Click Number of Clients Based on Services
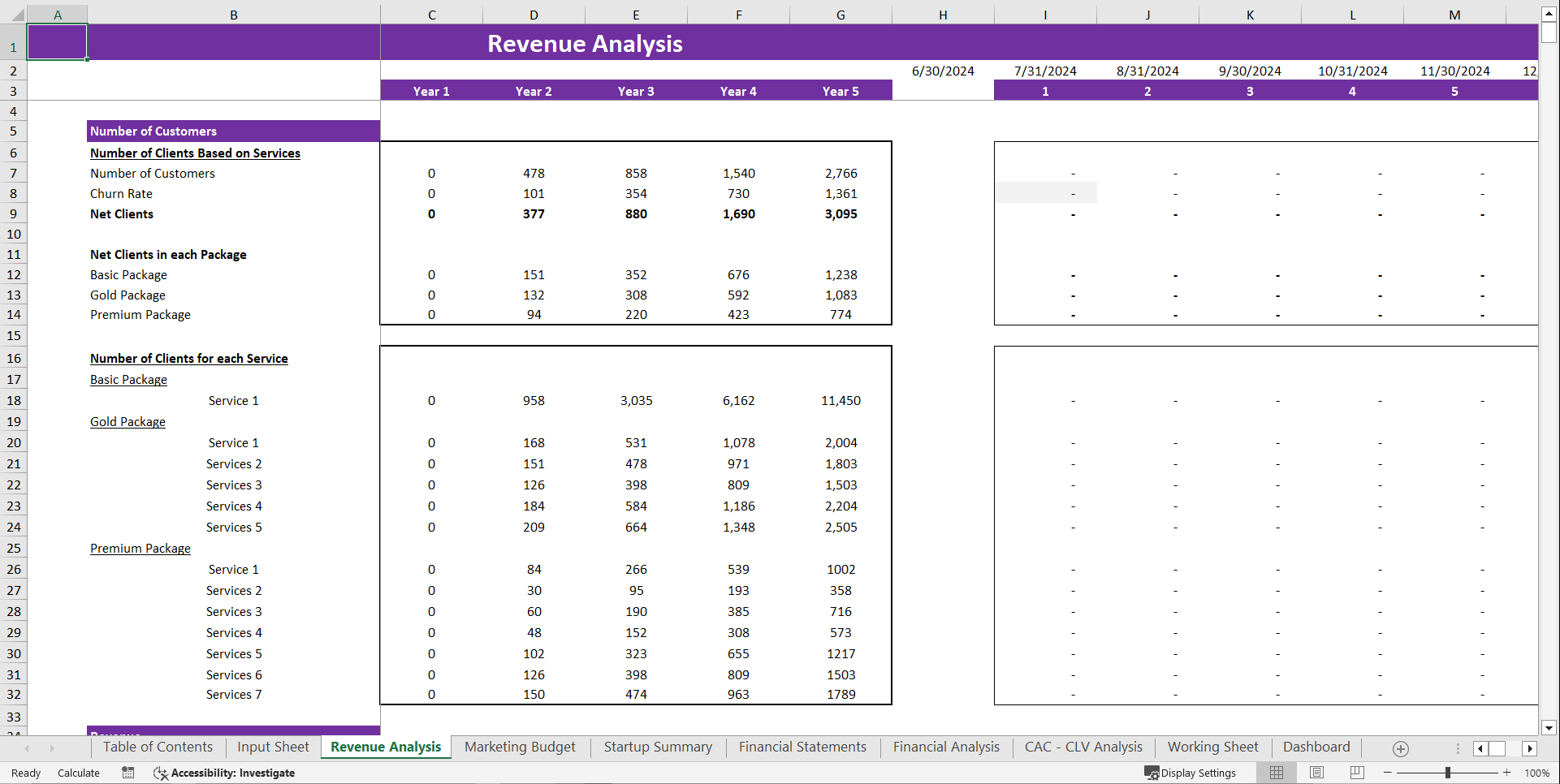 pyautogui.click(x=195, y=153)
